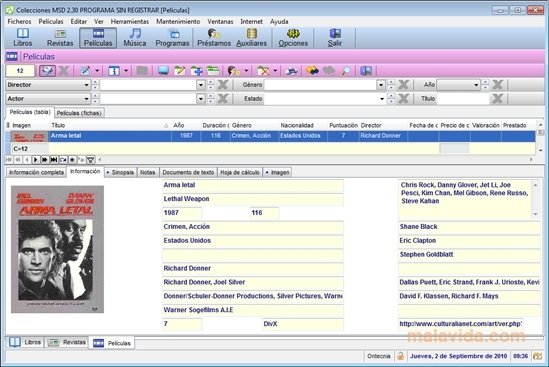Expand the Estado filter dropdown
This screenshot has width=549, height=367.
(382, 99)
